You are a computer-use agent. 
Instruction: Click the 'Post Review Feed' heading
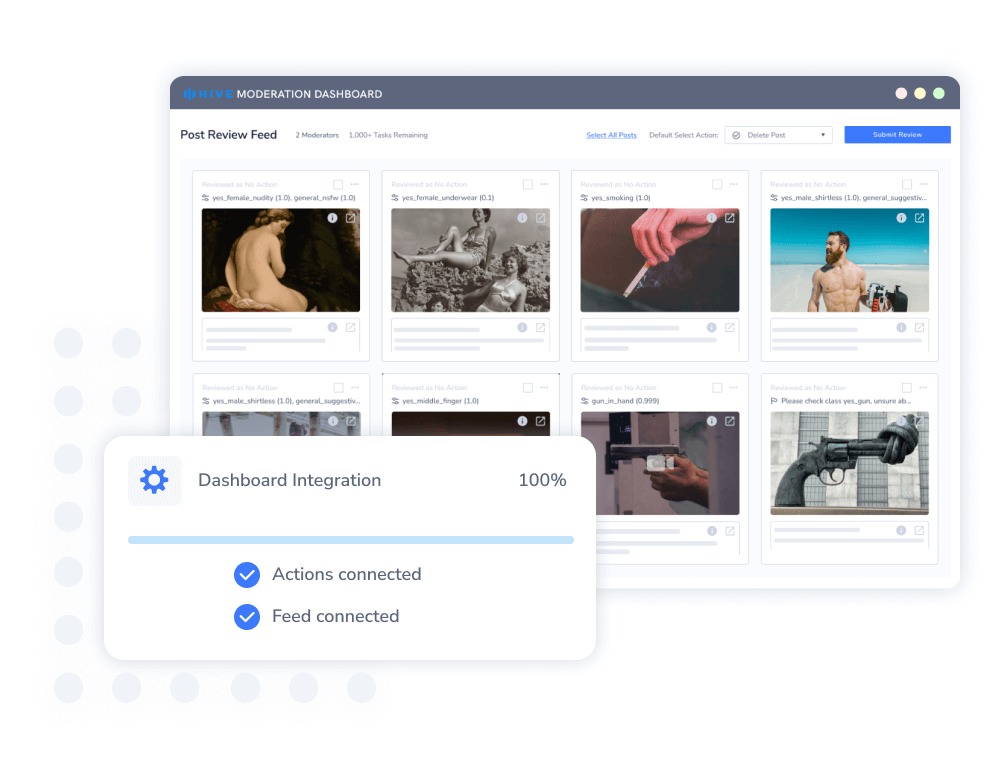228,135
